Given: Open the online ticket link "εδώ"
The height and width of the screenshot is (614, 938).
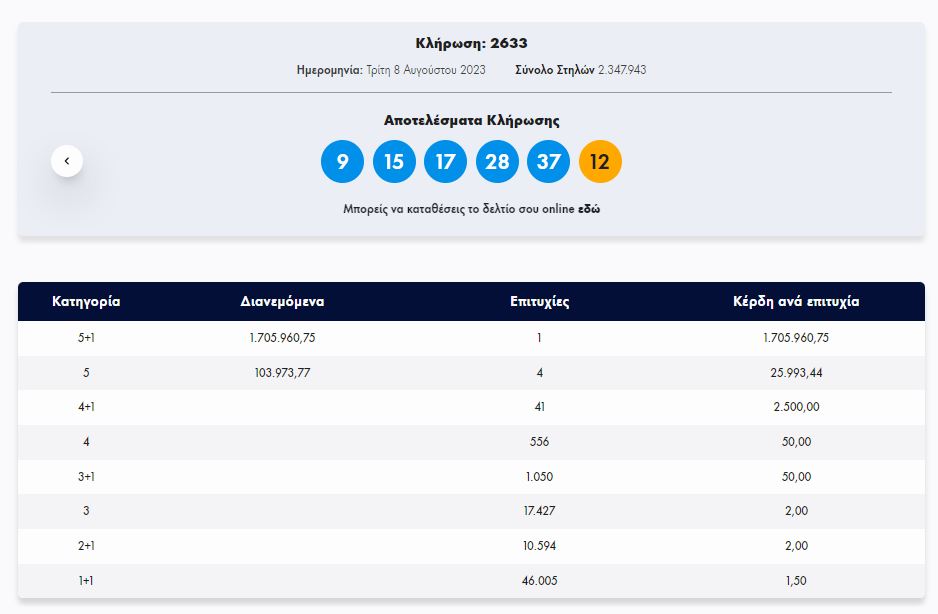Looking at the screenshot, I should [589, 210].
